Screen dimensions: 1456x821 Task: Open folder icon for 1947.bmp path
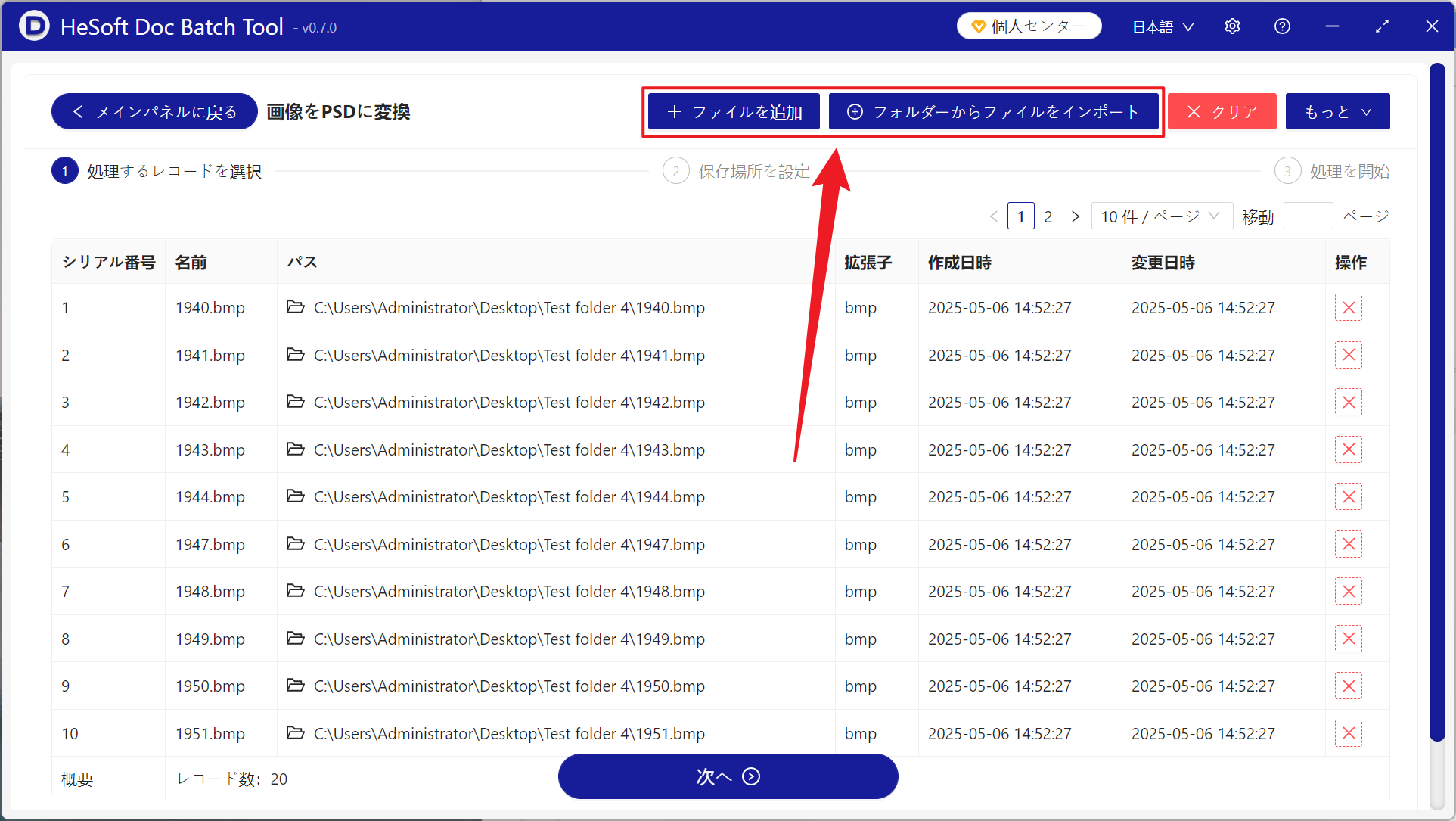[x=296, y=543]
